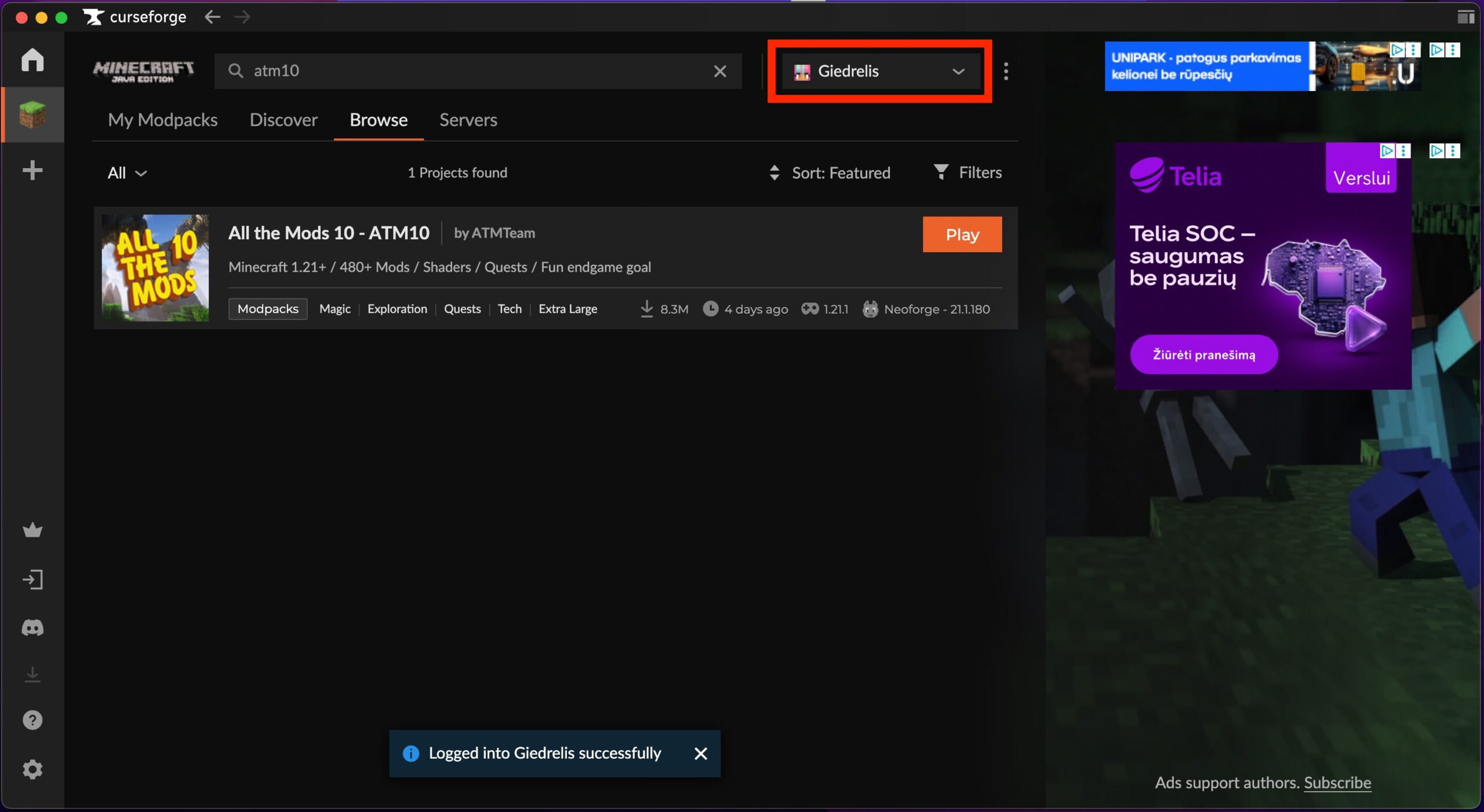Open the premium crown icon
This screenshot has width=1484, height=812.
[32, 530]
